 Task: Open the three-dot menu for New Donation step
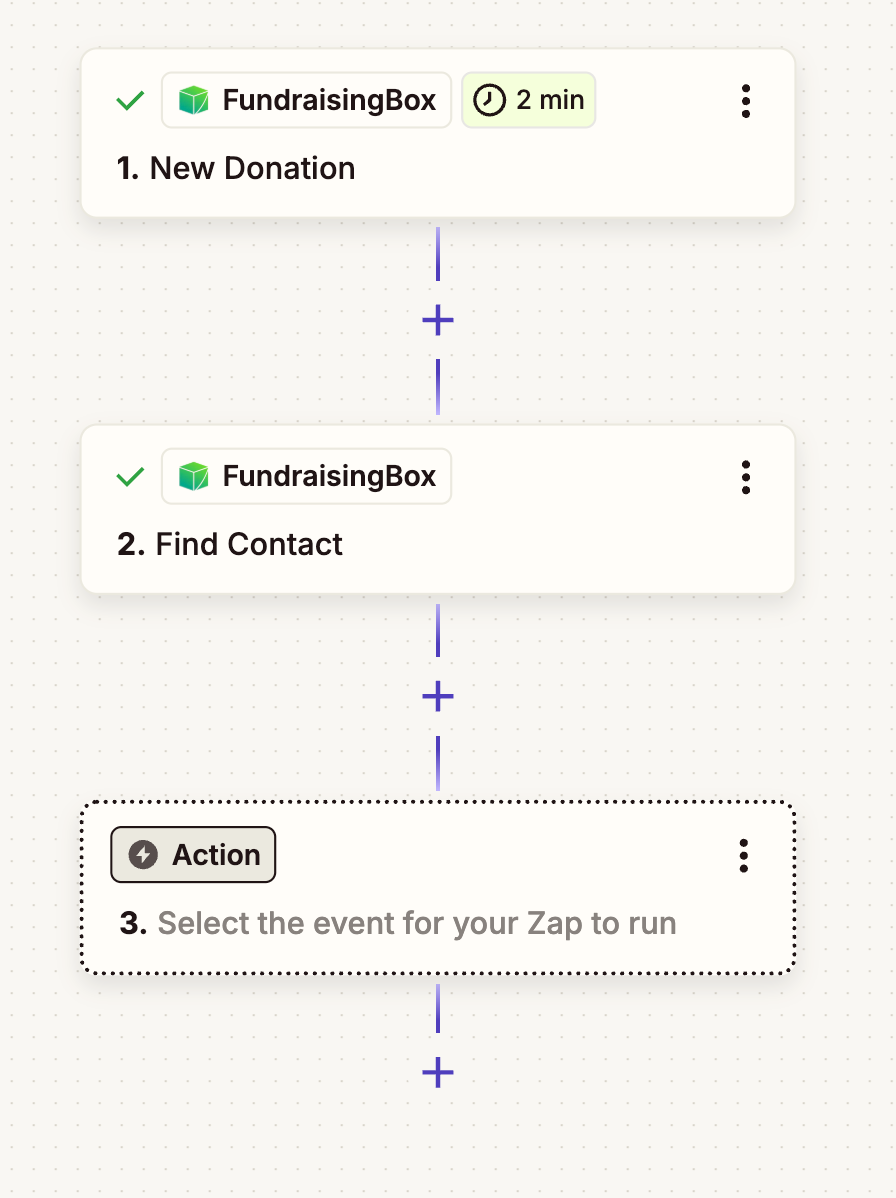pos(745,101)
